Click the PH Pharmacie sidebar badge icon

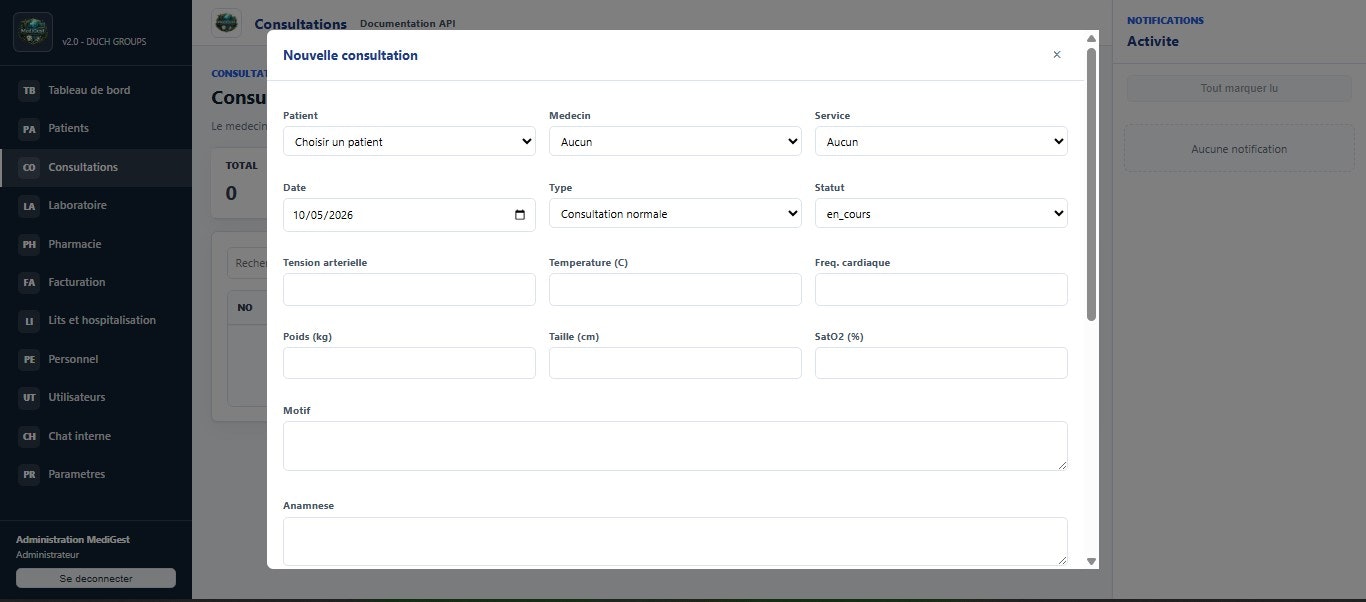coord(29,244)
